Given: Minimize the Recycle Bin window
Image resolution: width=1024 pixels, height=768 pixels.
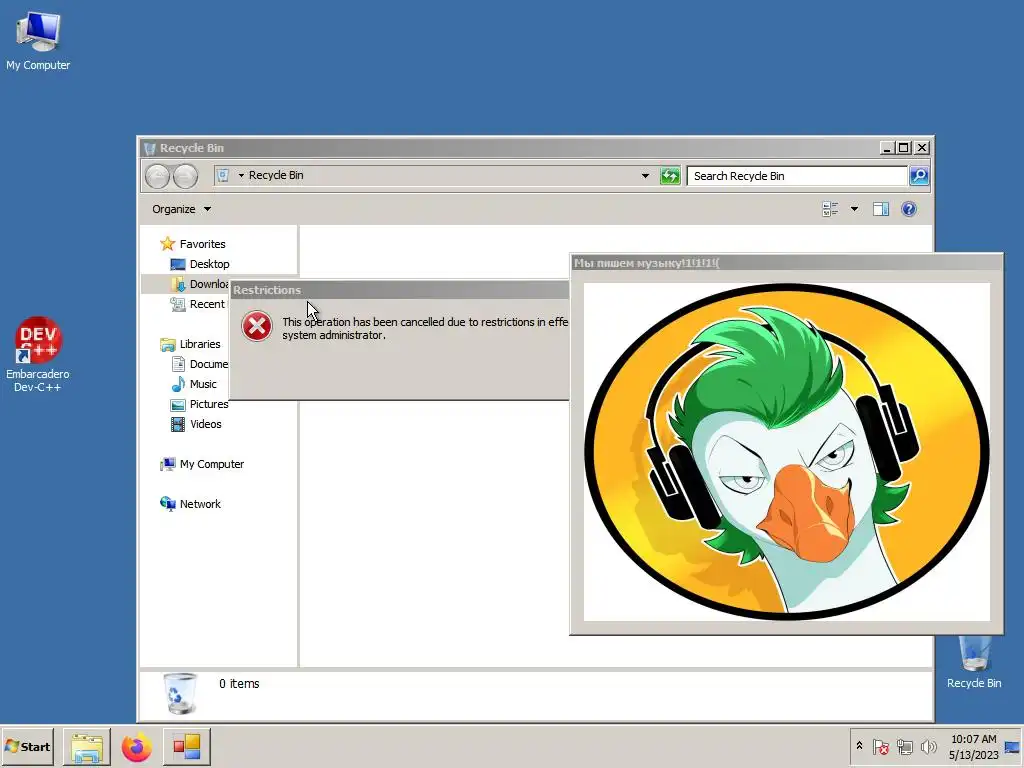Looking at the screenshot, I should 886,148.
